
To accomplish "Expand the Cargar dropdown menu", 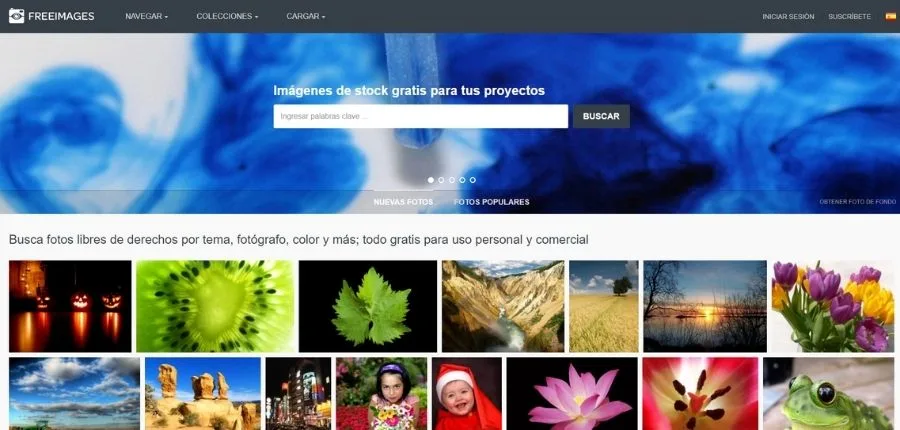I will [305, 17].
